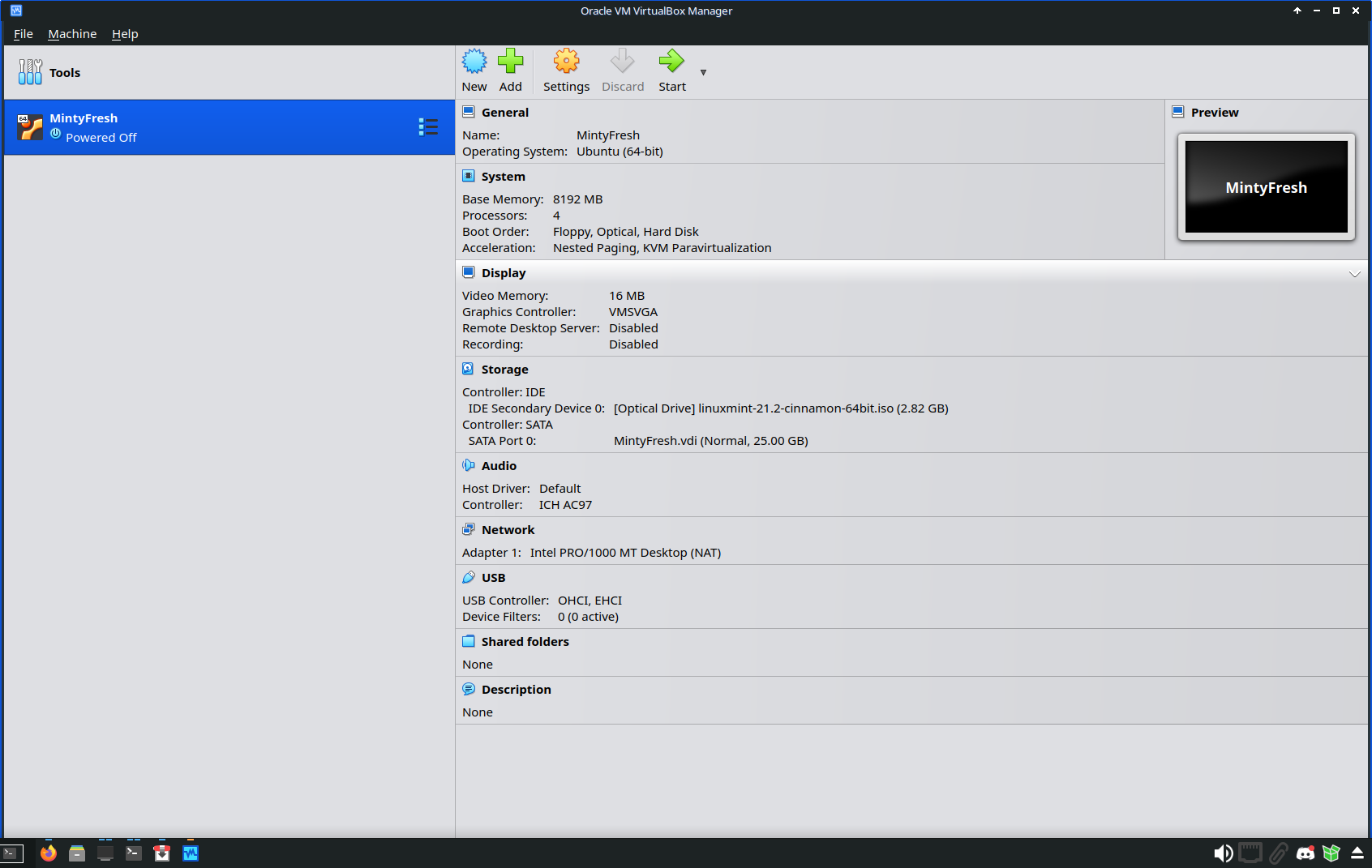Image resolution: width=1372 pixels, height=868 pixels.
Task: Click the USB section plug icon
Action: (469, 577)
